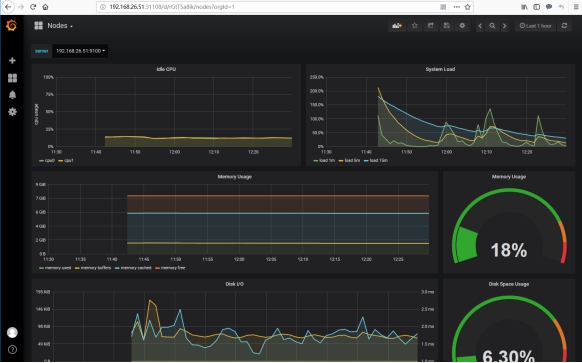Image resolution: width=582 pixels, height=363 pixels.
Task: Open the Configuration gear in sidebar
Action: 12,112
